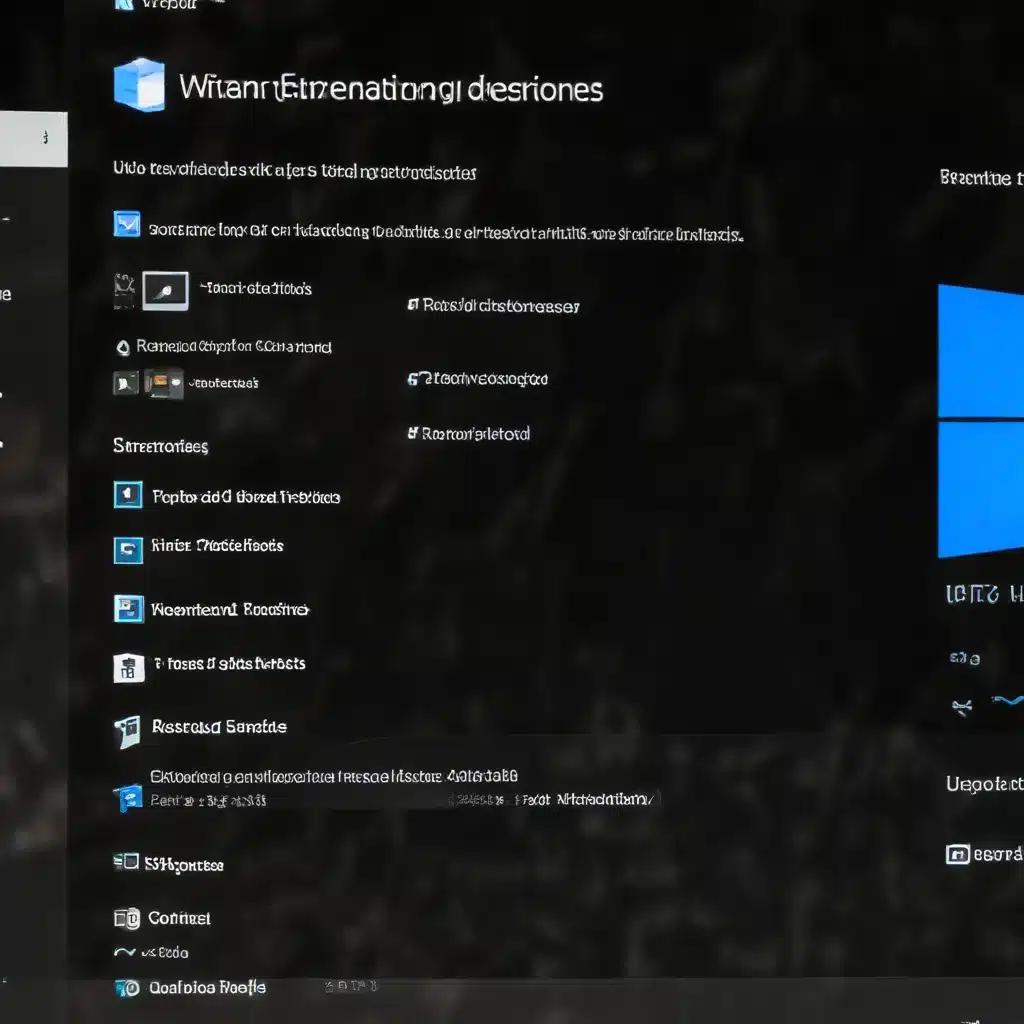The height and width of the screenshot is (1024, 1024).
Task: Select the highlighted light-gray sidebar item
Action: 33,138
